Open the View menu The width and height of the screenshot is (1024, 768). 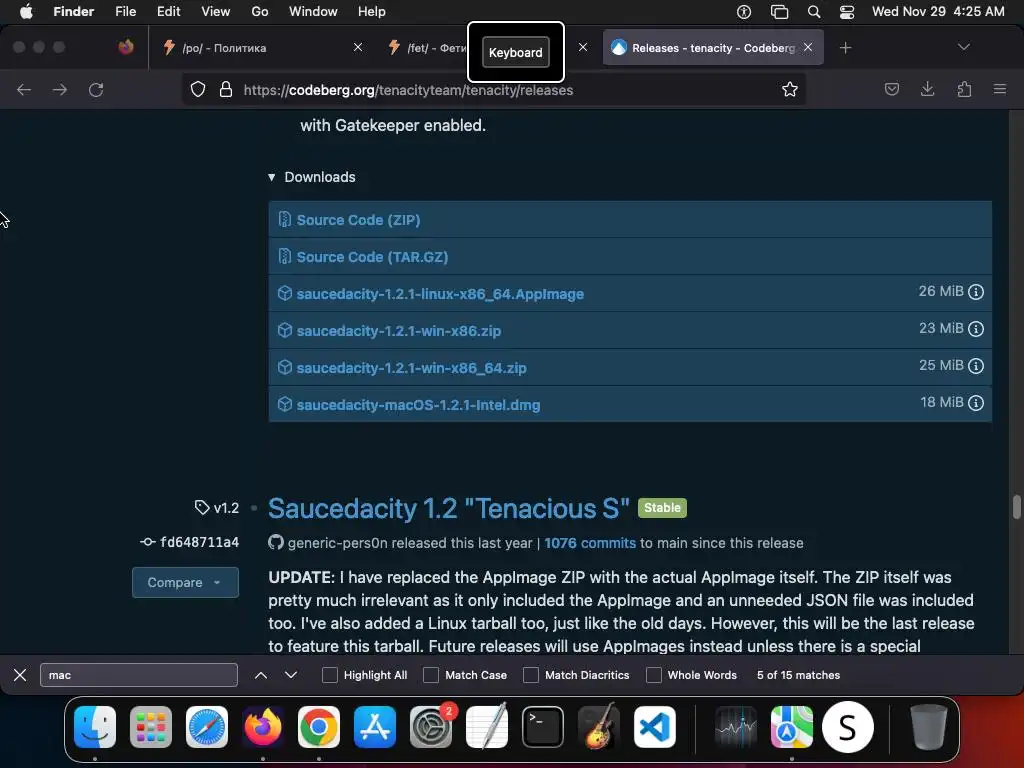(x=216, y=12)
